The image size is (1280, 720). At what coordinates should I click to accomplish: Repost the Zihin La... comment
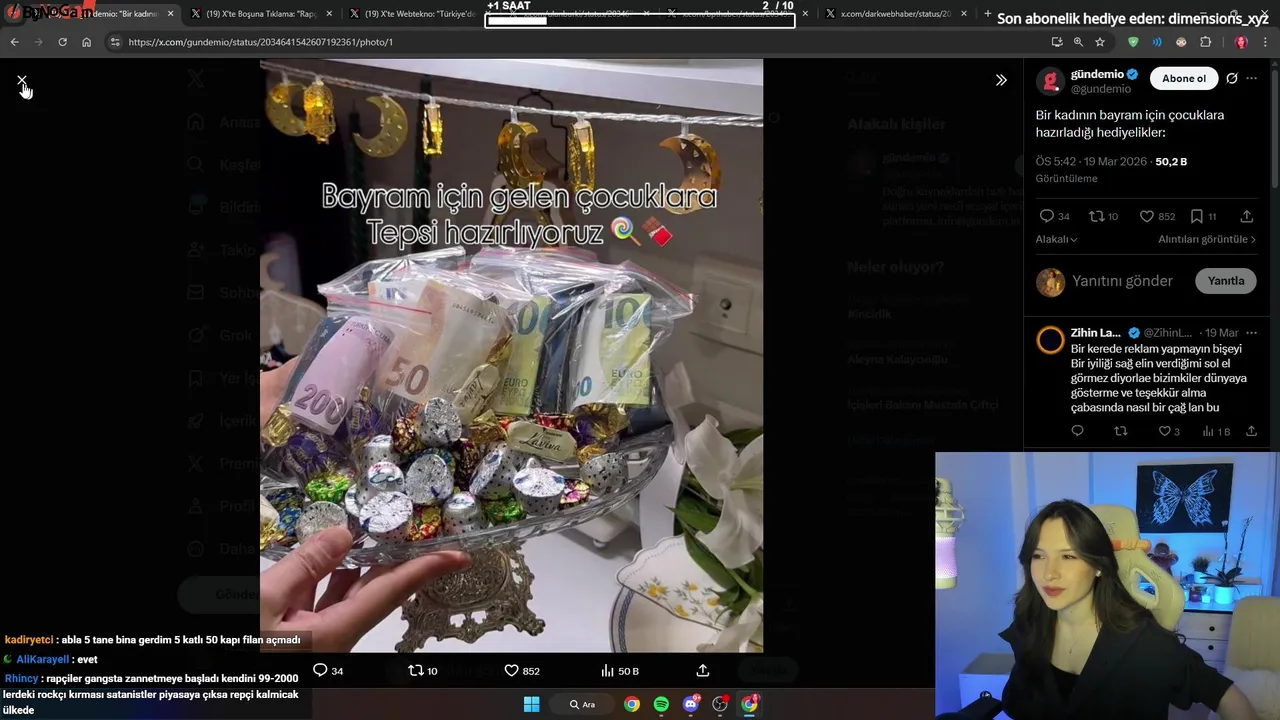1121,431
